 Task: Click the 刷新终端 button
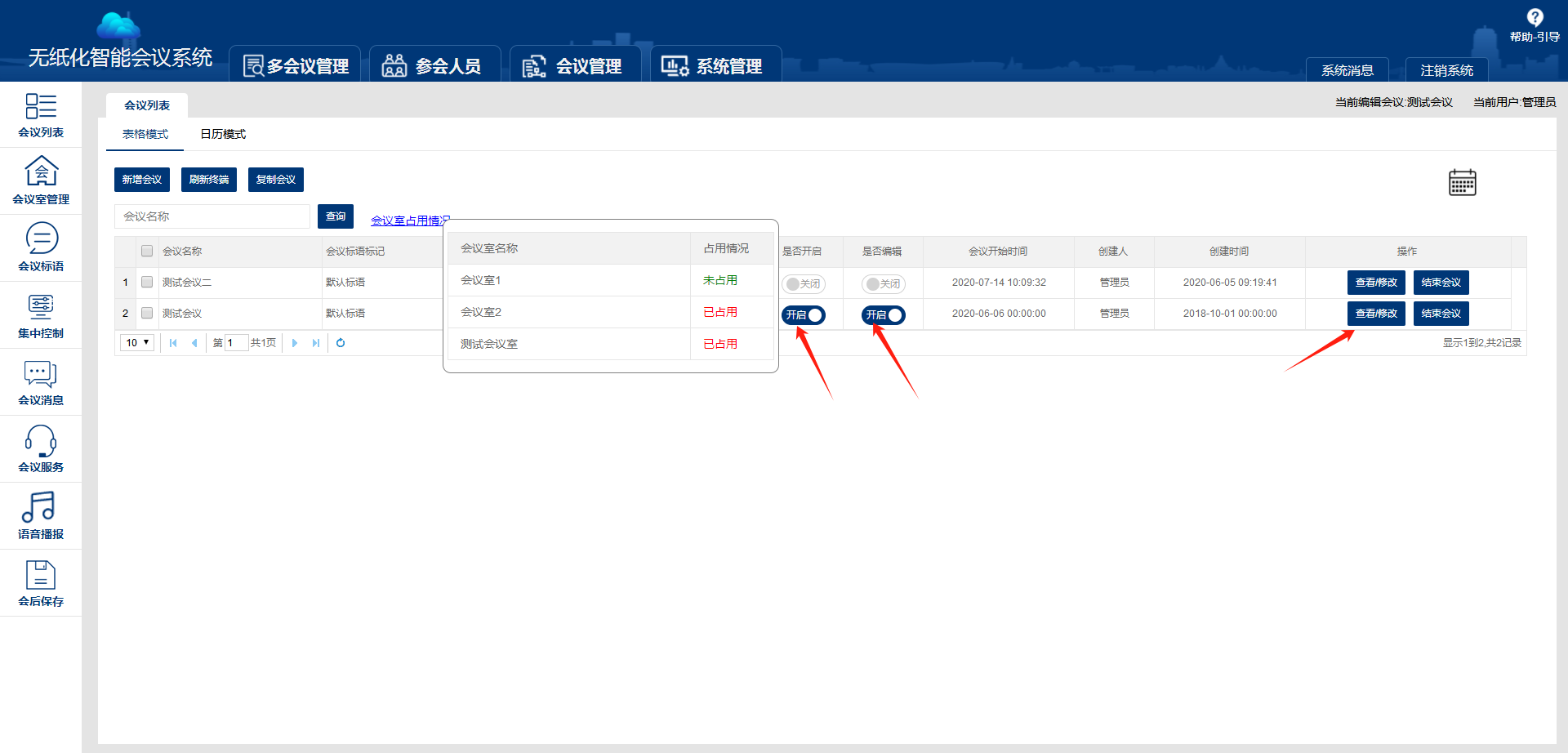coord(209,180)
